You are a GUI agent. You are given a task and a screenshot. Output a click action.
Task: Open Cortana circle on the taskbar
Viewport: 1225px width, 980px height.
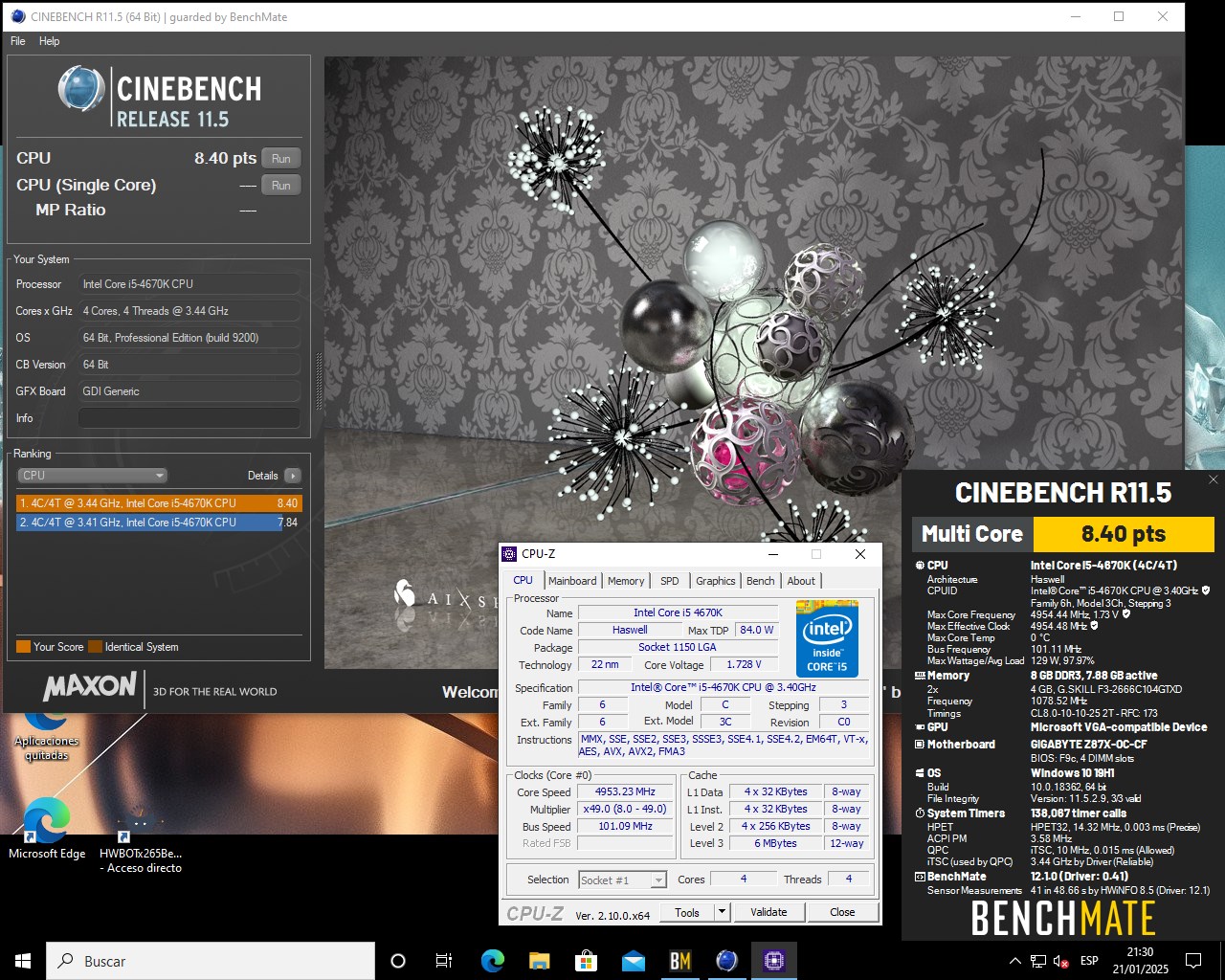pos(398,961)
